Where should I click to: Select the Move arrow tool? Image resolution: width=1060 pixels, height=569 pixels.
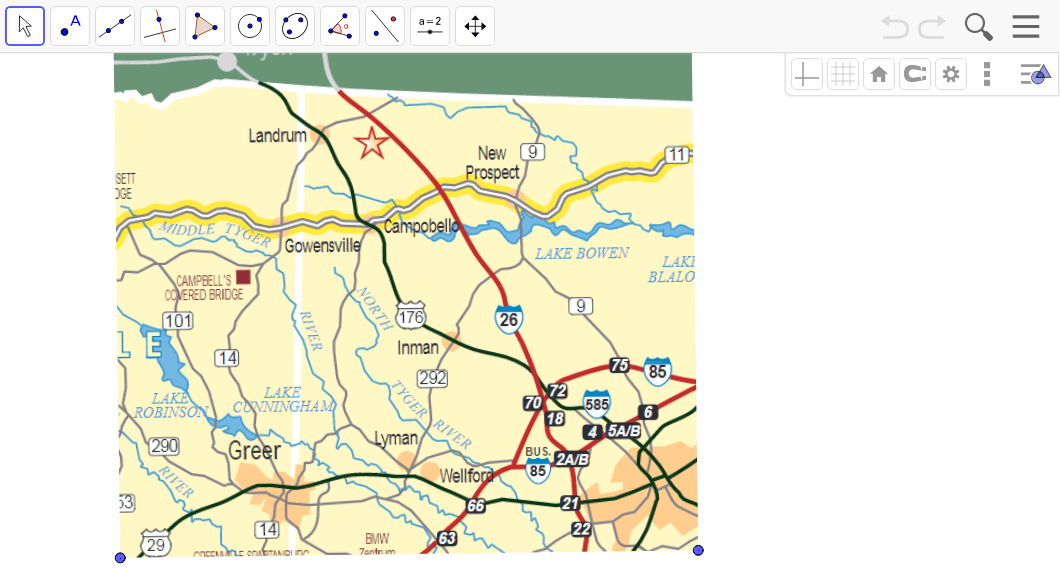[25, 26]
